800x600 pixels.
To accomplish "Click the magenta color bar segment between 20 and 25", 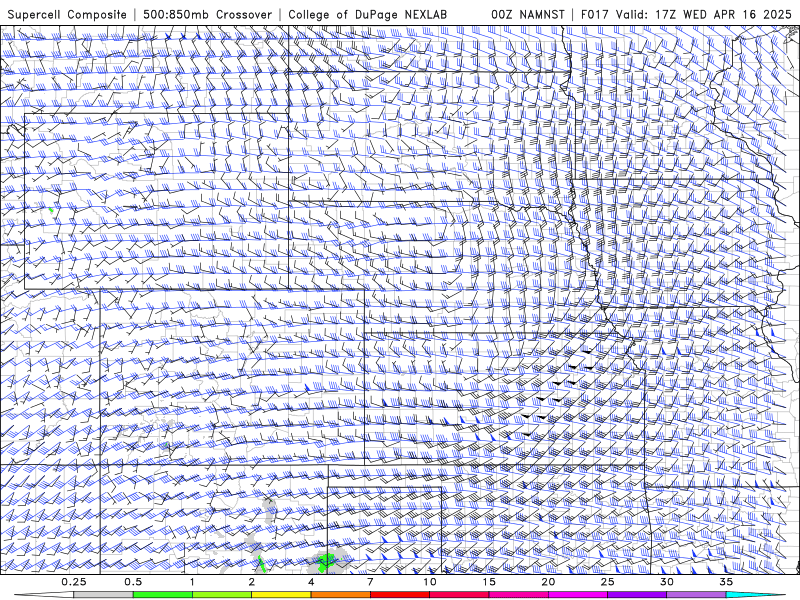I will click(x=578, y=595).
